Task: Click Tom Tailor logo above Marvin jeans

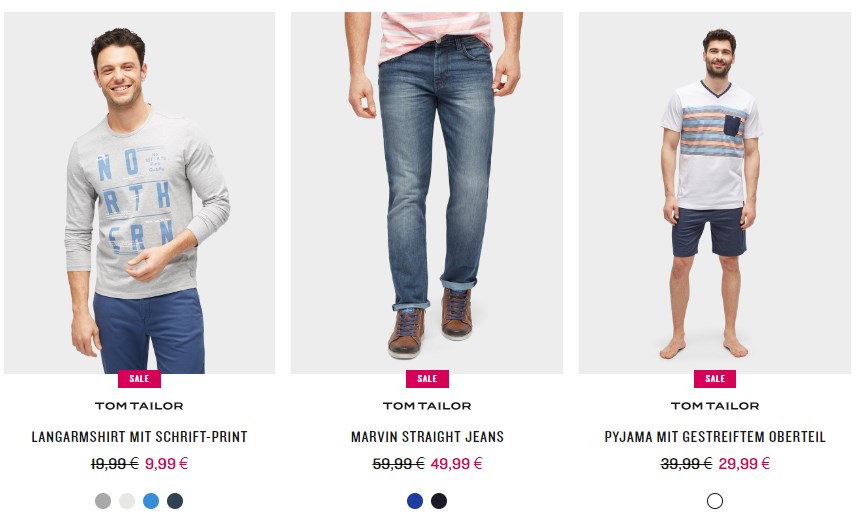Action: point(427,406)
